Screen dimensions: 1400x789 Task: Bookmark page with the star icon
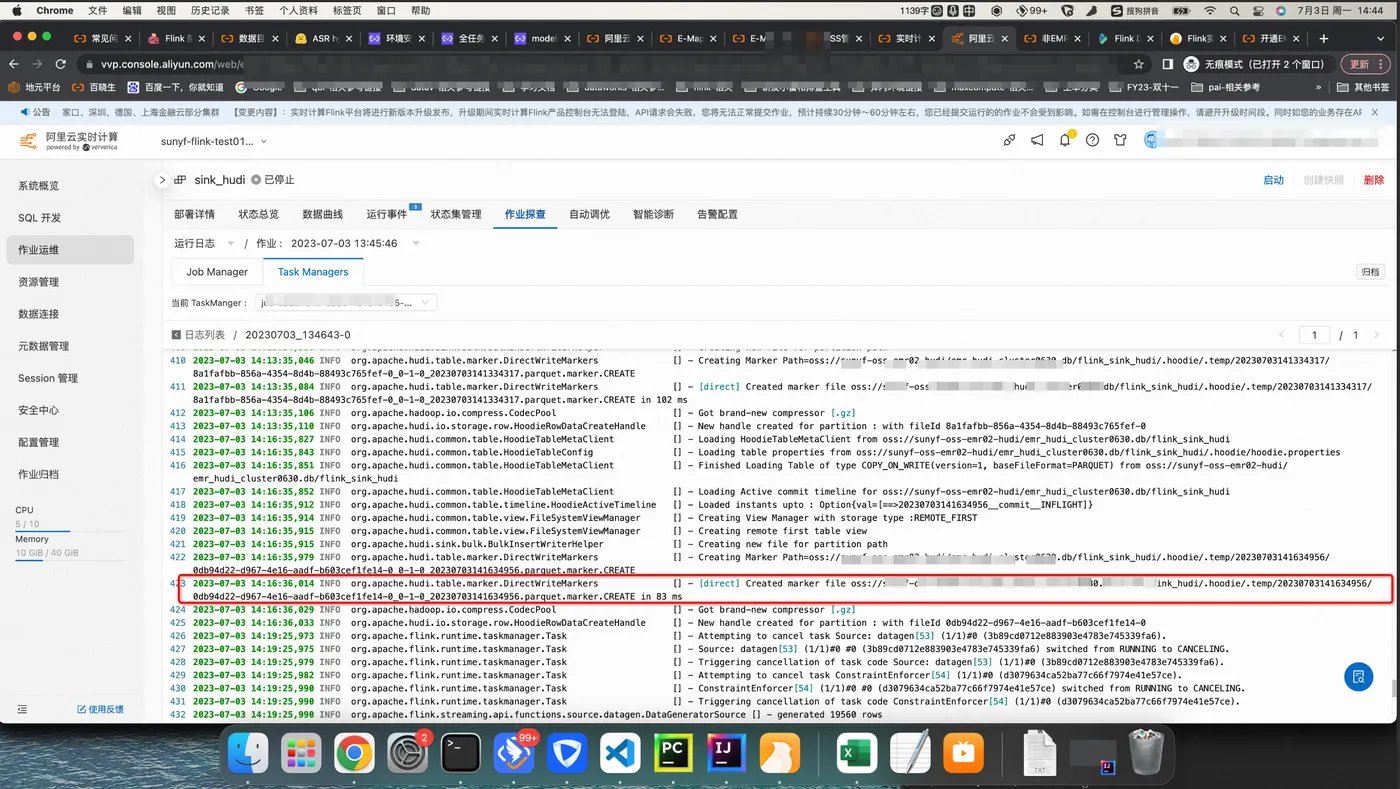point(1138,64)
